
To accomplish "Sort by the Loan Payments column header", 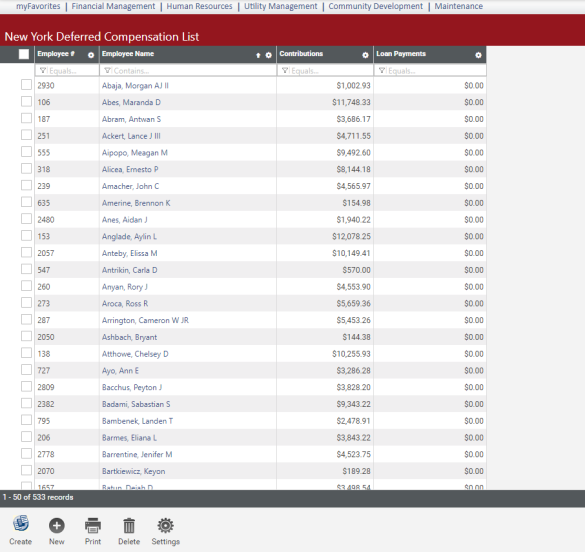I will (x=401, y=54).
